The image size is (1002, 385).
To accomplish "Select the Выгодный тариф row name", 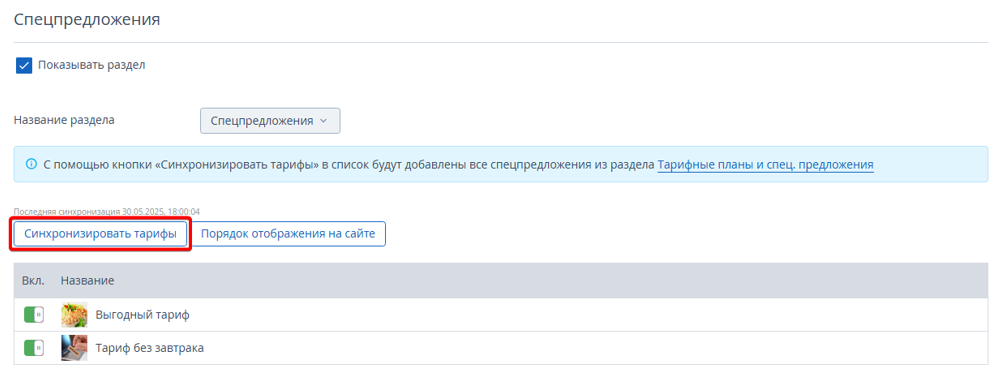I will (143, 315).
